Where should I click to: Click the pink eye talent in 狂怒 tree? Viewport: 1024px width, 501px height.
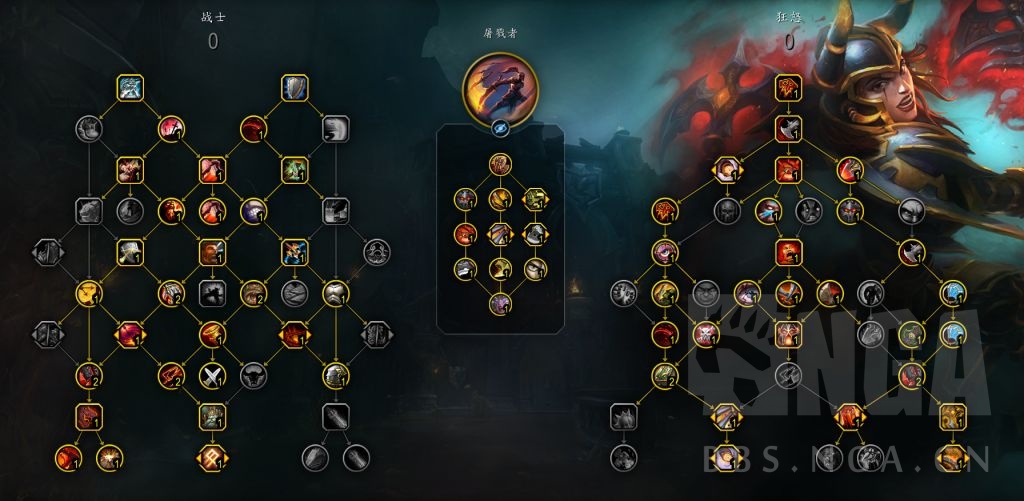pos(665,252)
